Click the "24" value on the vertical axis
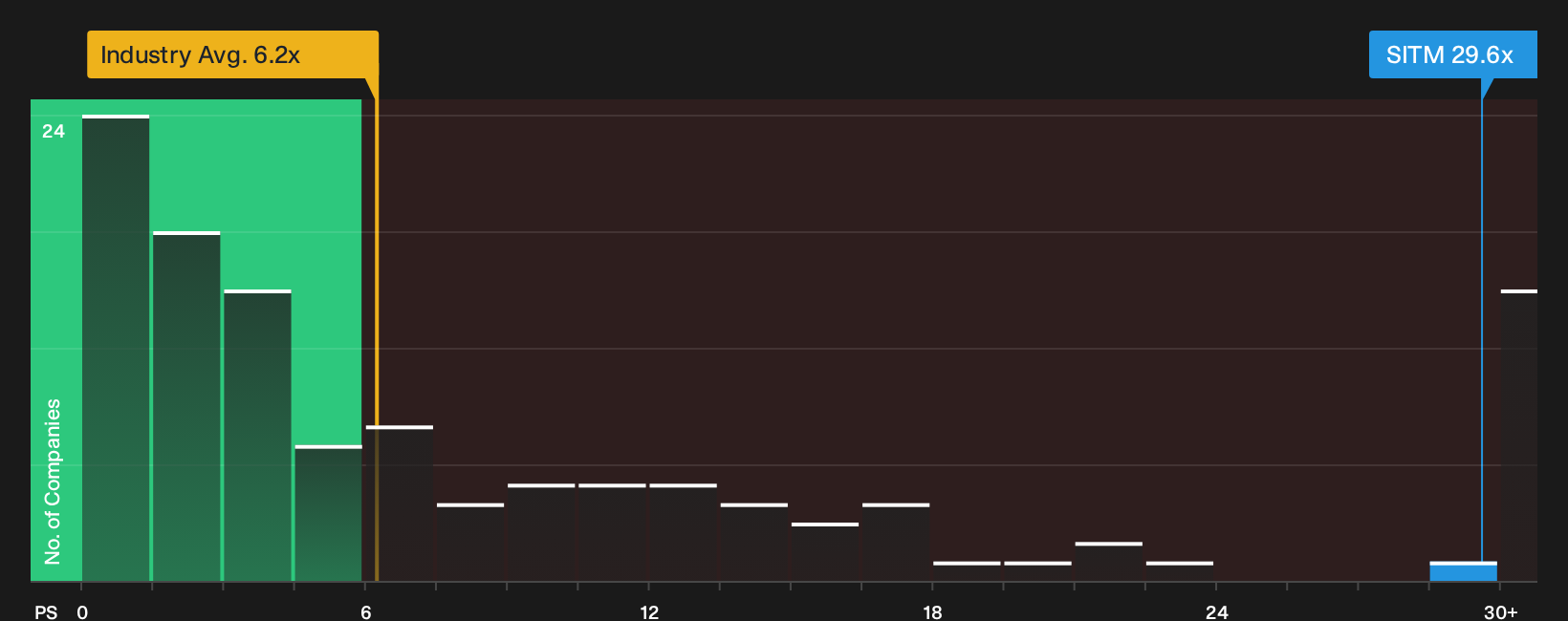The width and height of the screenshot is (1568, 621). [x=54, y=131]
